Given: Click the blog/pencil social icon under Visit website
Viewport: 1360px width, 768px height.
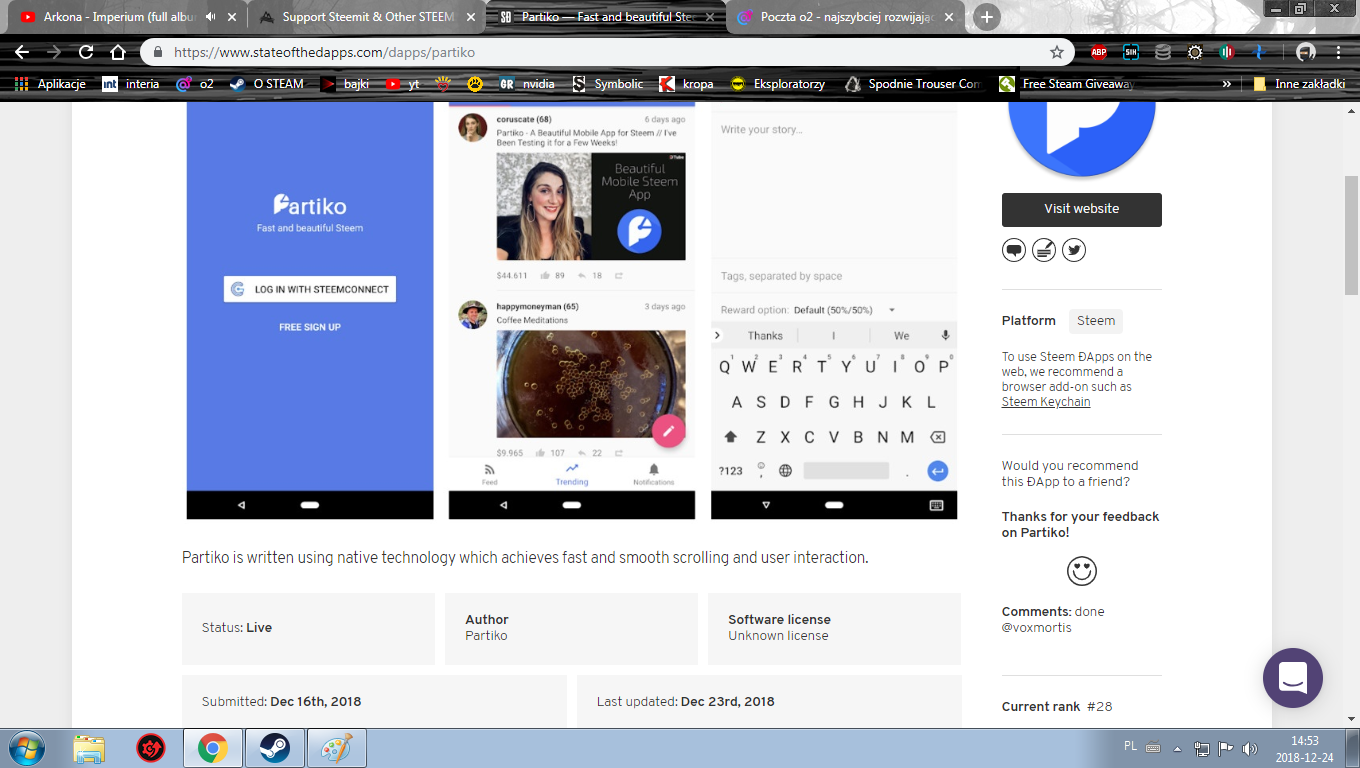Looking at the screenshot, I should point(1044,250).
